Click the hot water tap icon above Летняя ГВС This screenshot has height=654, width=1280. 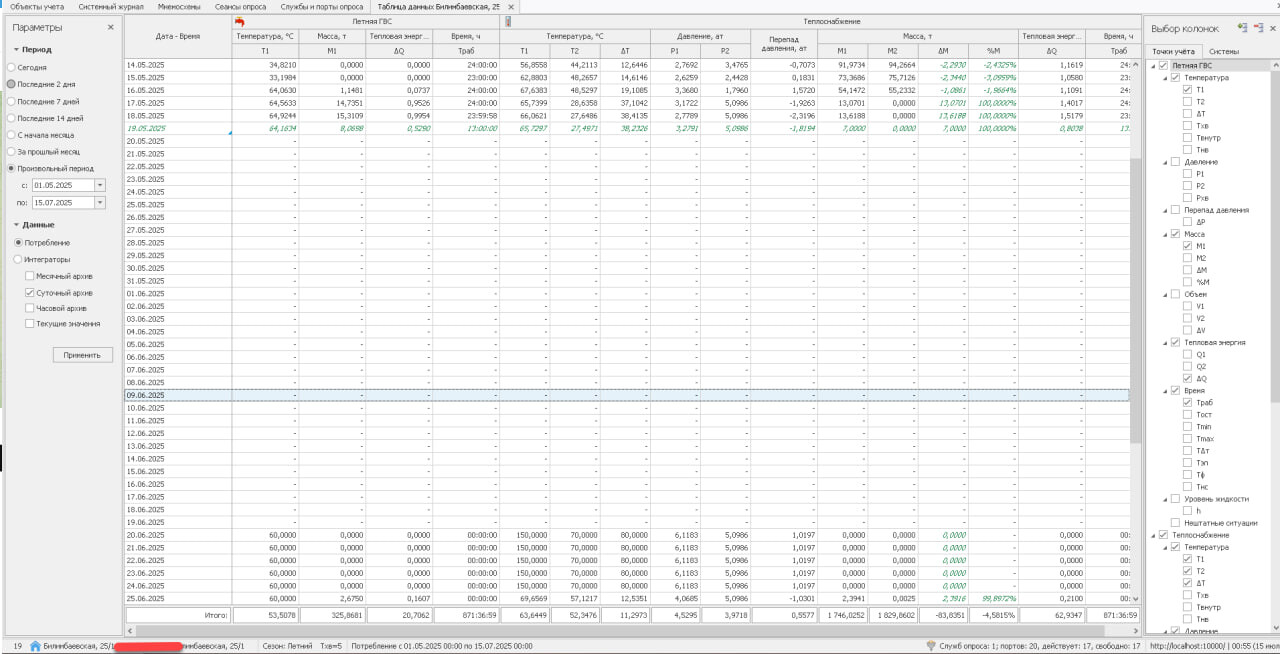[x=239, y=21]
